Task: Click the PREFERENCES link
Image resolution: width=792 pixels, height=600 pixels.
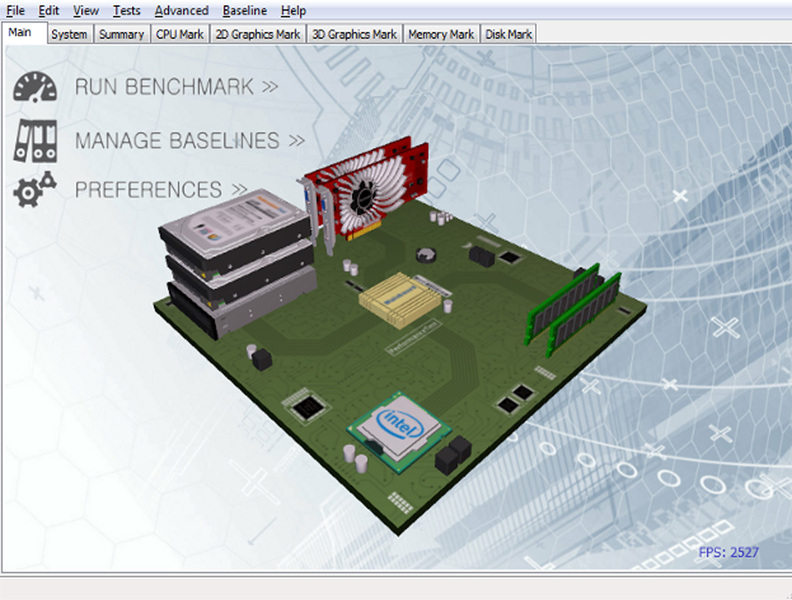Action: [x=161, y=190]
